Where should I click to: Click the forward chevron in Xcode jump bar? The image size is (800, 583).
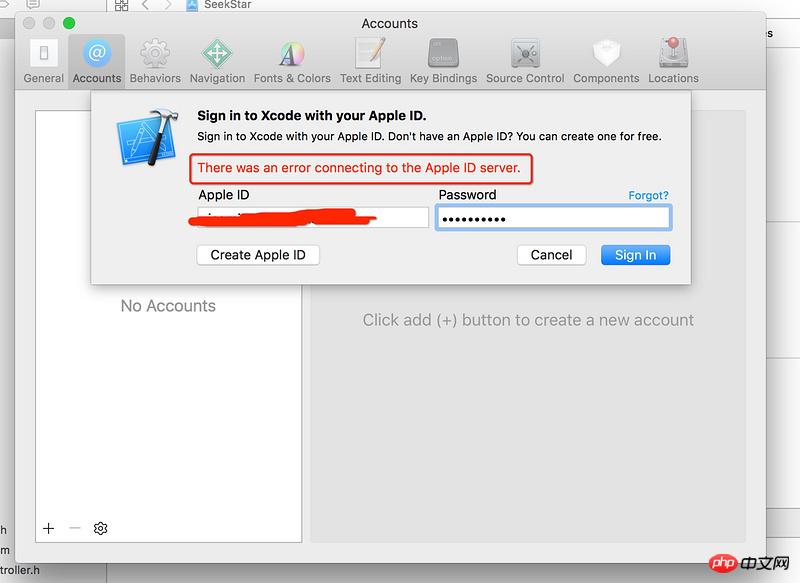coord(168,5)
